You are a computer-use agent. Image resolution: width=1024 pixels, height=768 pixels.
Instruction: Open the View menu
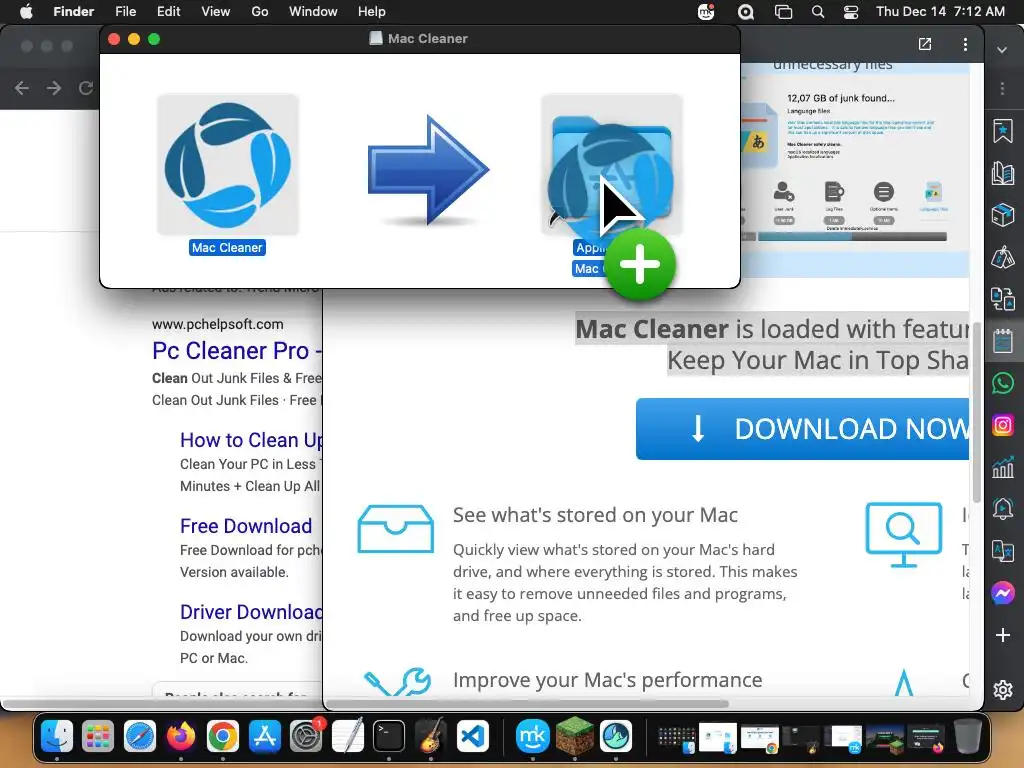[216, 12]
